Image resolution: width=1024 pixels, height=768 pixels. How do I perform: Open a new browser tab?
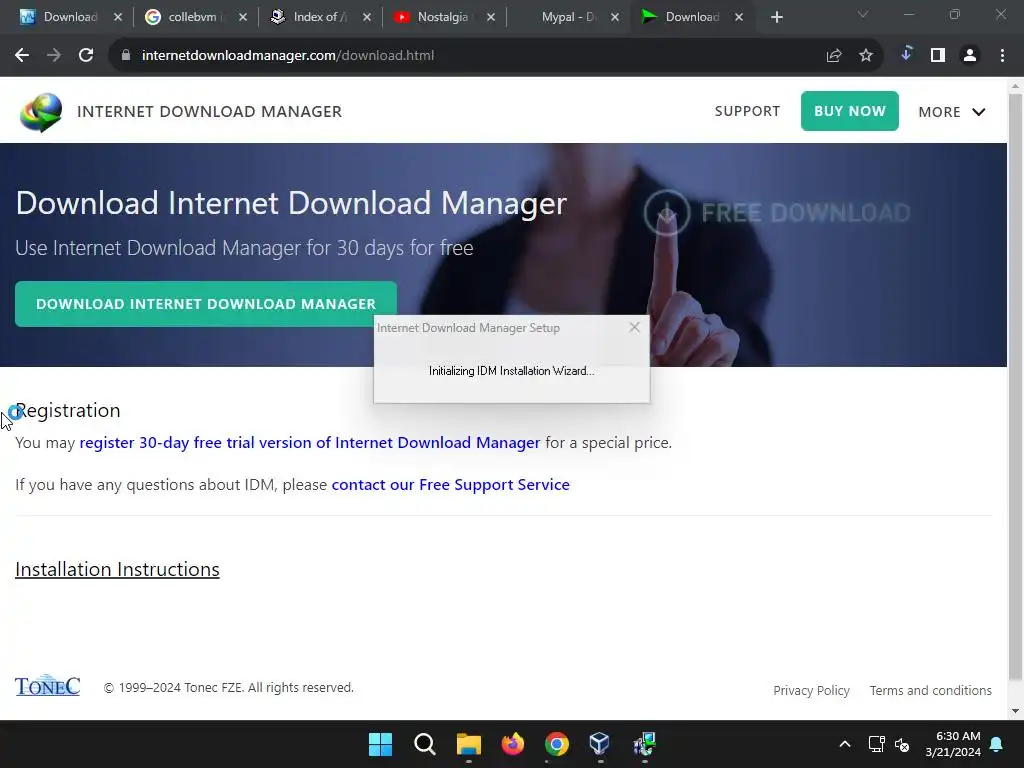776,17
